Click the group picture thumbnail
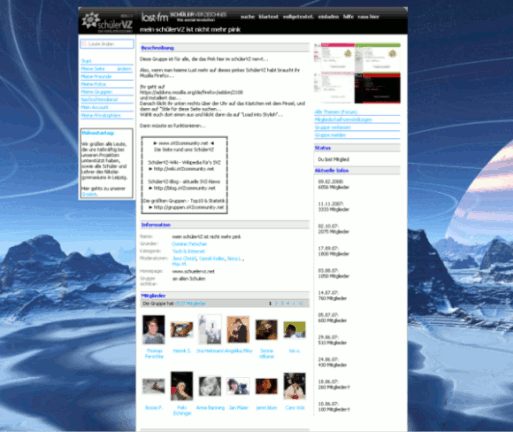513x432 pixels. click(357, 73)
